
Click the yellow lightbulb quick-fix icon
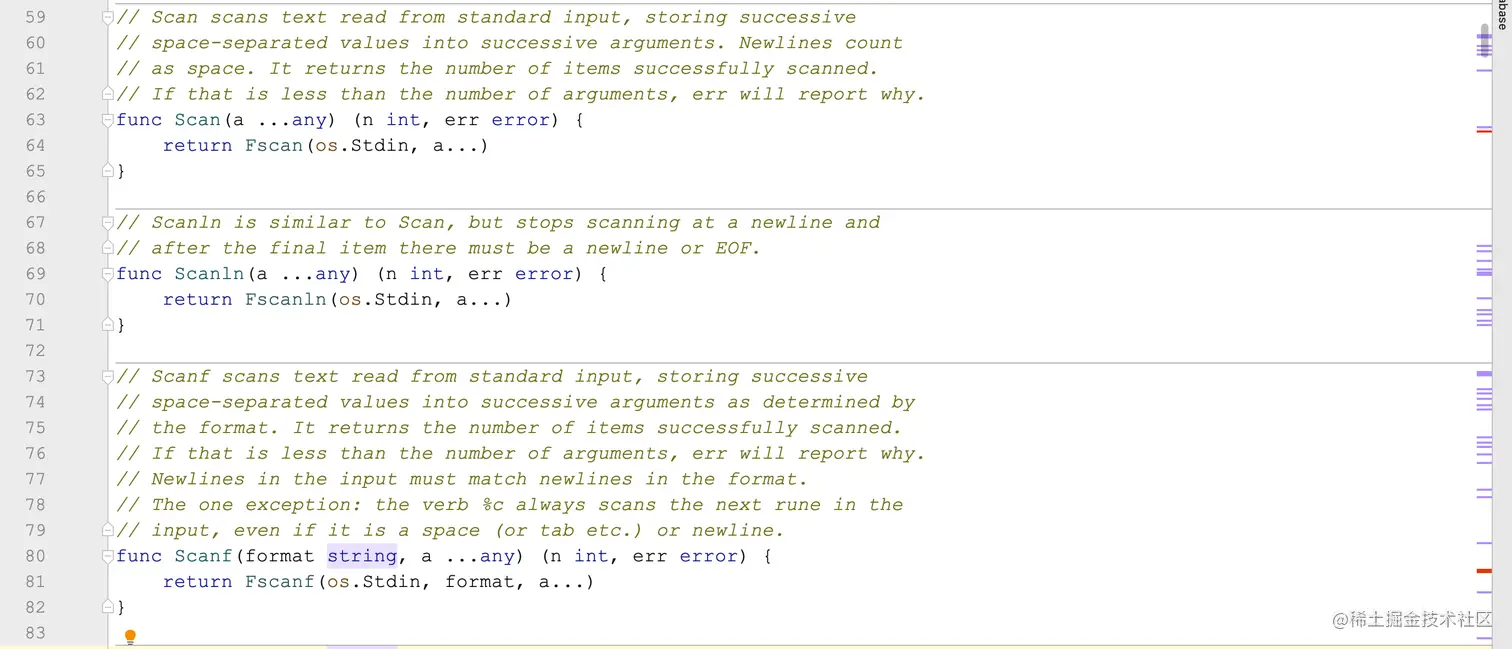(130, 637)
